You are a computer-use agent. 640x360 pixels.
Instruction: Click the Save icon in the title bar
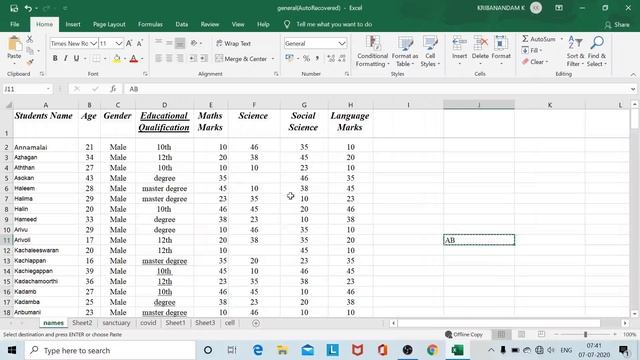pos(14,8)
